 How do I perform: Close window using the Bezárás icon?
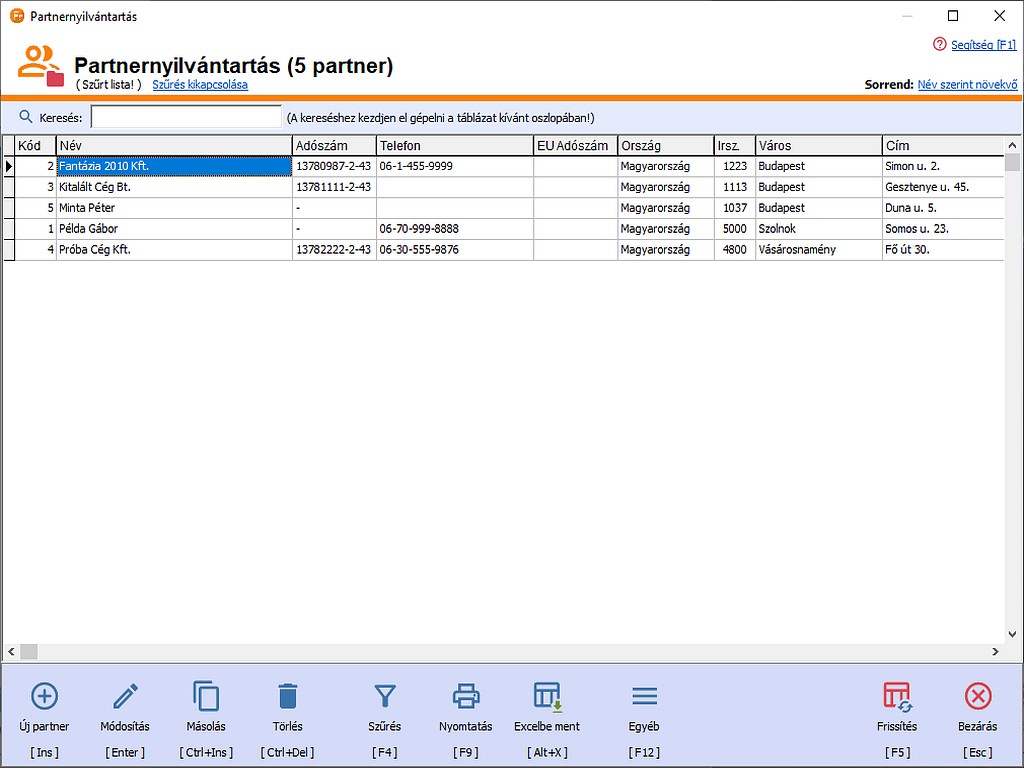(x=977, y=696)
